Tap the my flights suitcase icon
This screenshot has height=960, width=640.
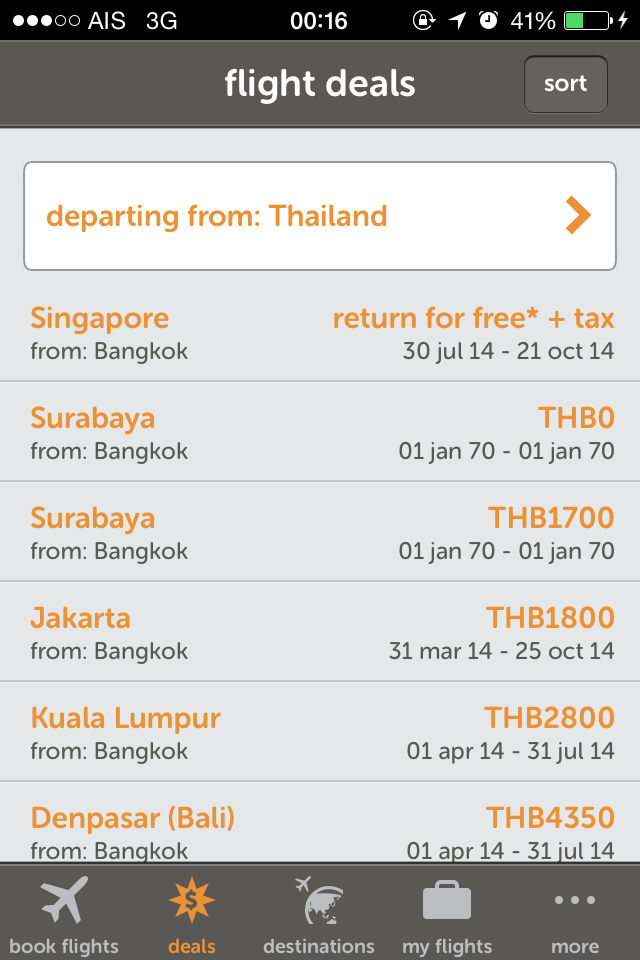pyautogui.click(x=447, y=900)
